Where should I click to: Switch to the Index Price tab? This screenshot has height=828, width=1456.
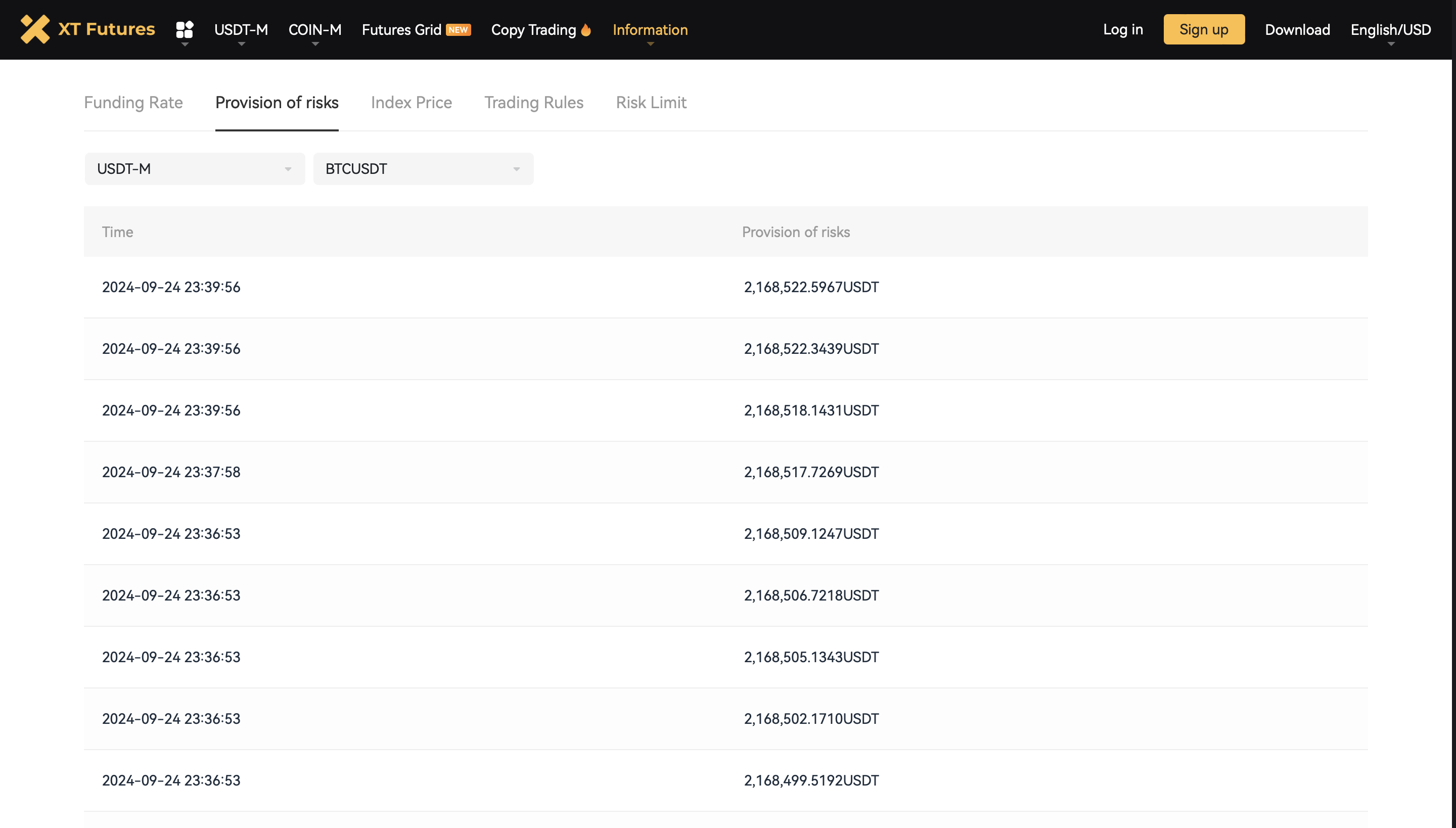pos(411,102)
